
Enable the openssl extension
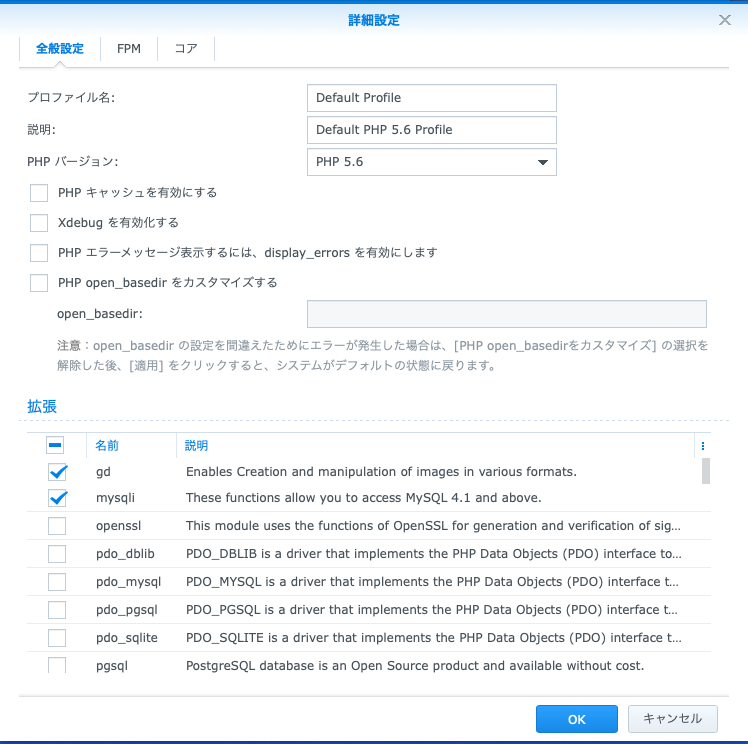(x=57, y=526)
